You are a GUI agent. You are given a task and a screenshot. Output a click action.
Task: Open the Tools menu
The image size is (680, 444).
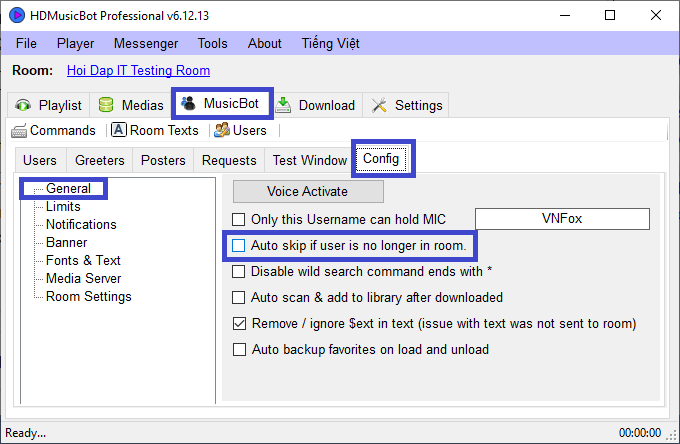click(212, 43)
